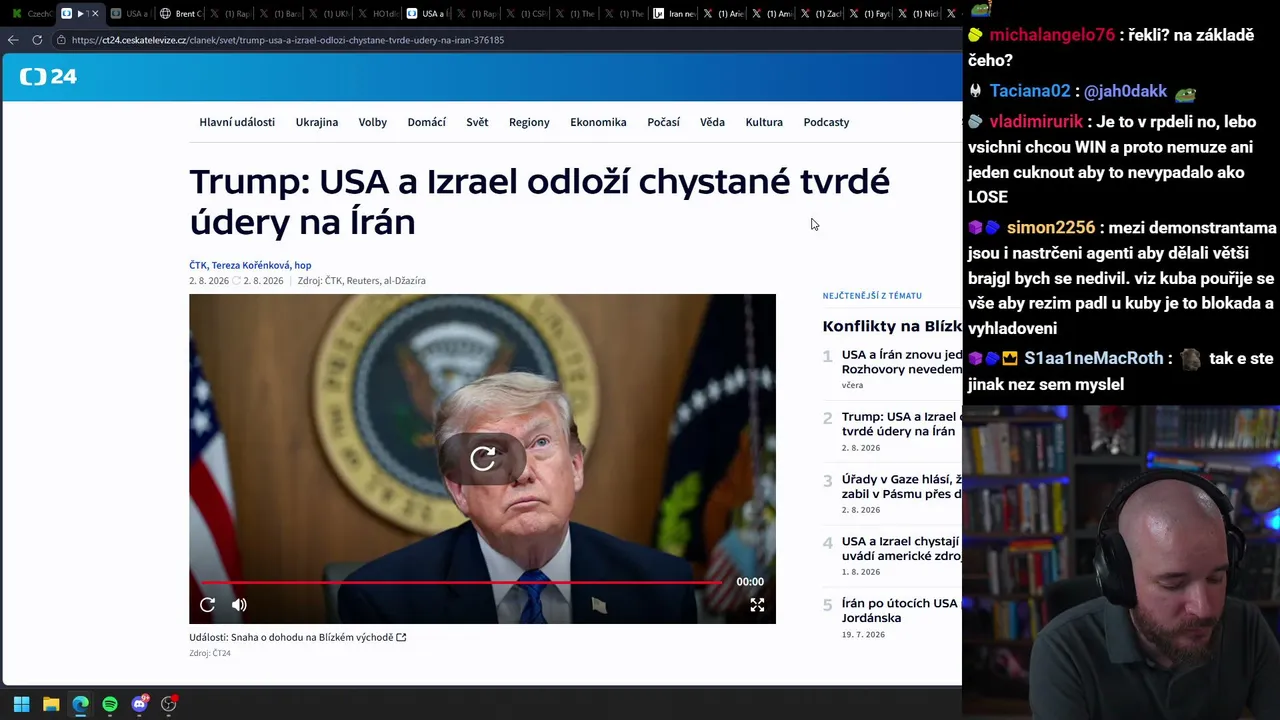
Task: Switch to the 'Iran ne' browser tab
Action: (x=675, y=13)
